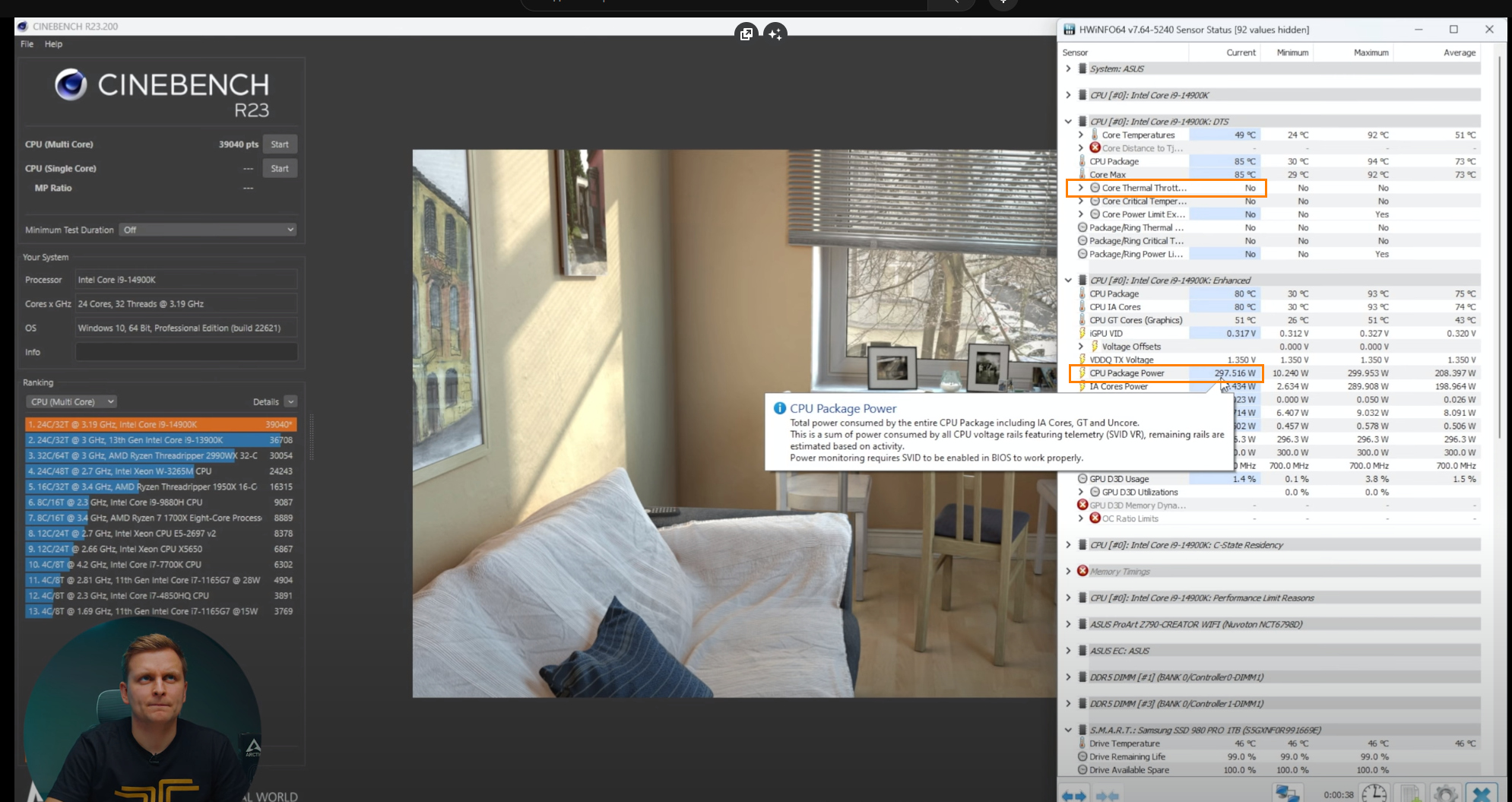
Task: Click the clock icon beside GPU D3D Usage
Action: coord(1082,479)
